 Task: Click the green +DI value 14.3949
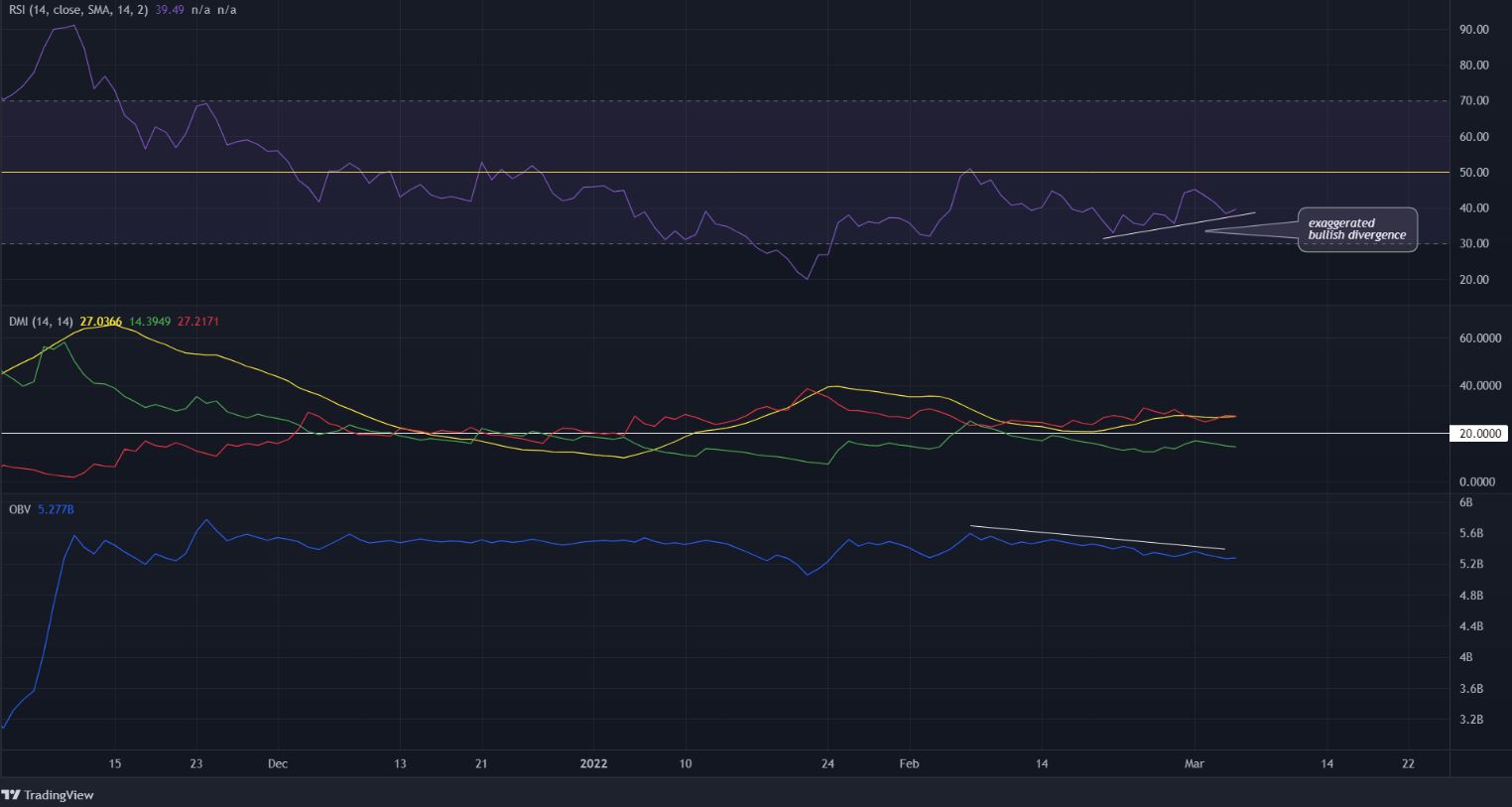click(x=148, y=322)
